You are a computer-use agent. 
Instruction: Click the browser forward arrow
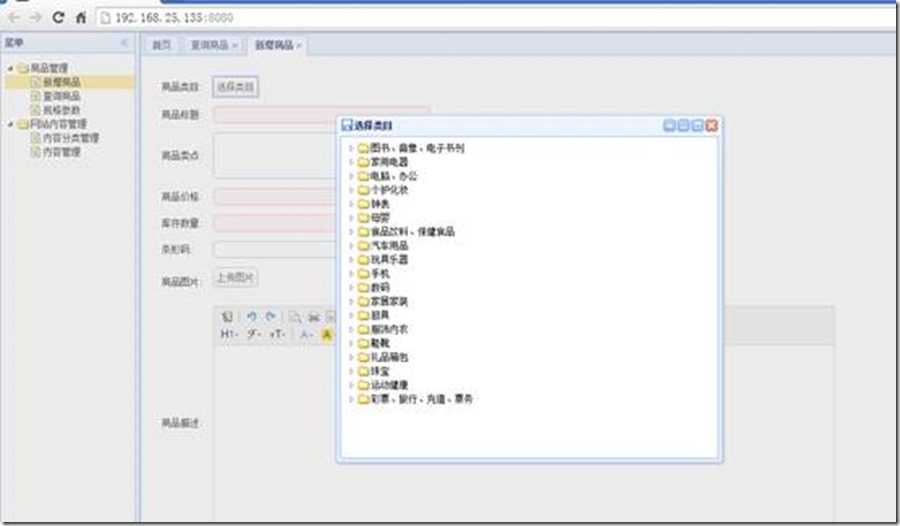(x=36, y=18)
